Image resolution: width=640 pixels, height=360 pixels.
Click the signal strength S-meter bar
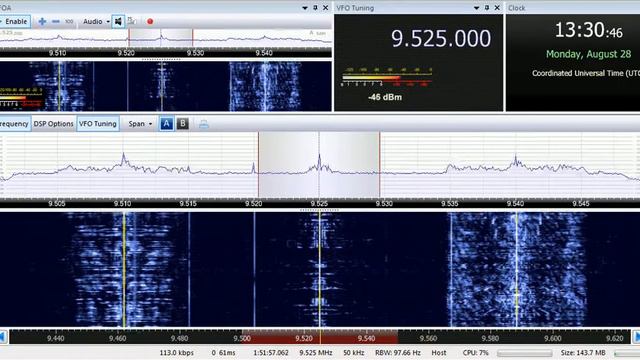point(386,78)
